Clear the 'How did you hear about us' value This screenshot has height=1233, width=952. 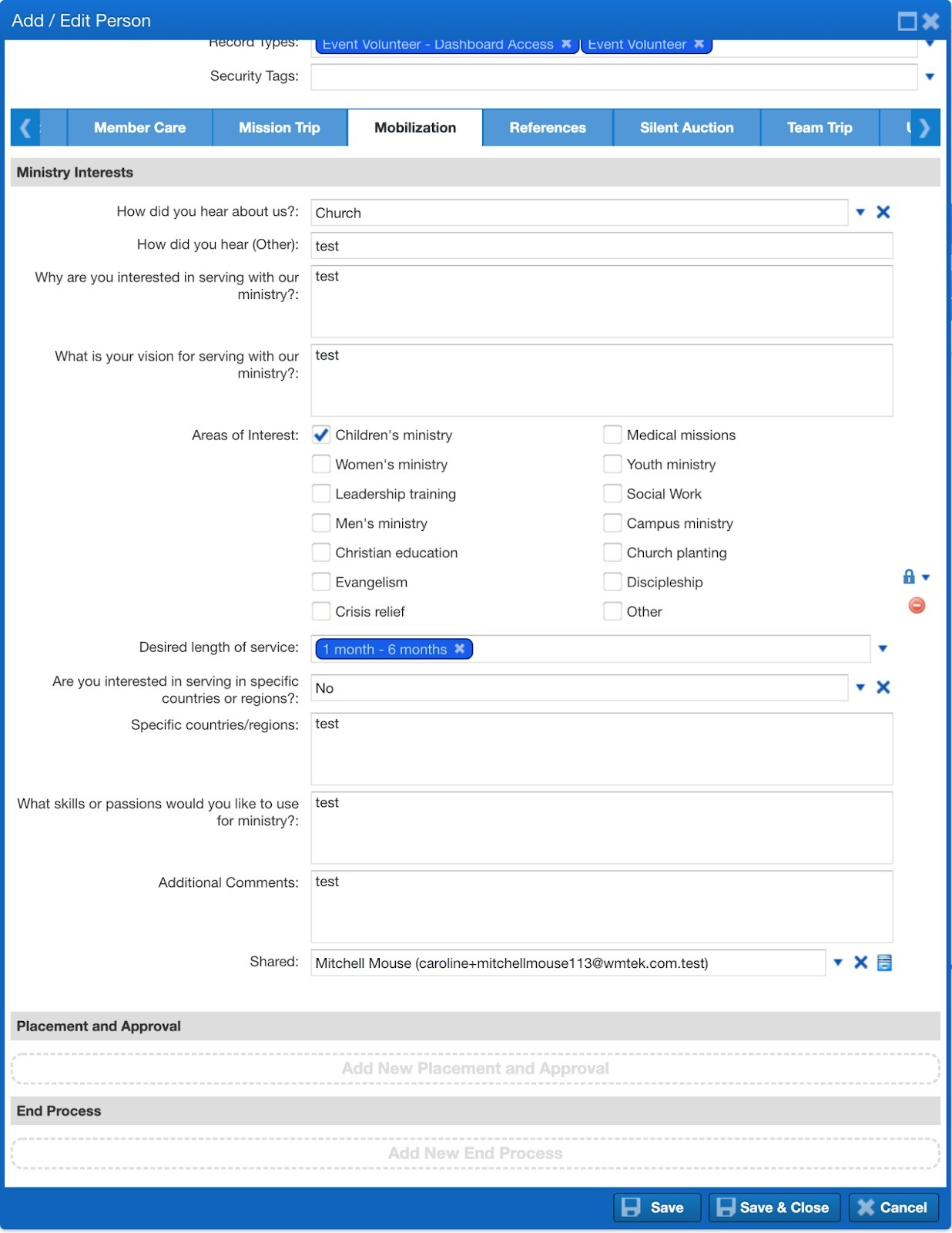tap(883, 212)
